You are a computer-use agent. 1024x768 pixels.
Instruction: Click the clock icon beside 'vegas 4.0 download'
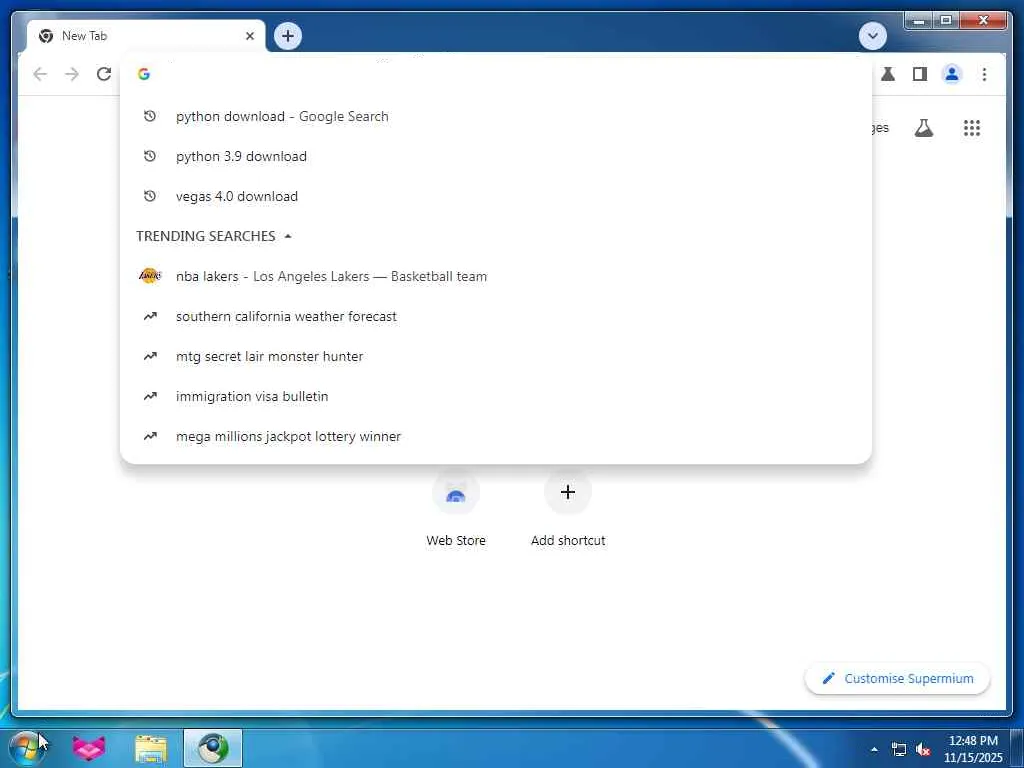(150, 196)
